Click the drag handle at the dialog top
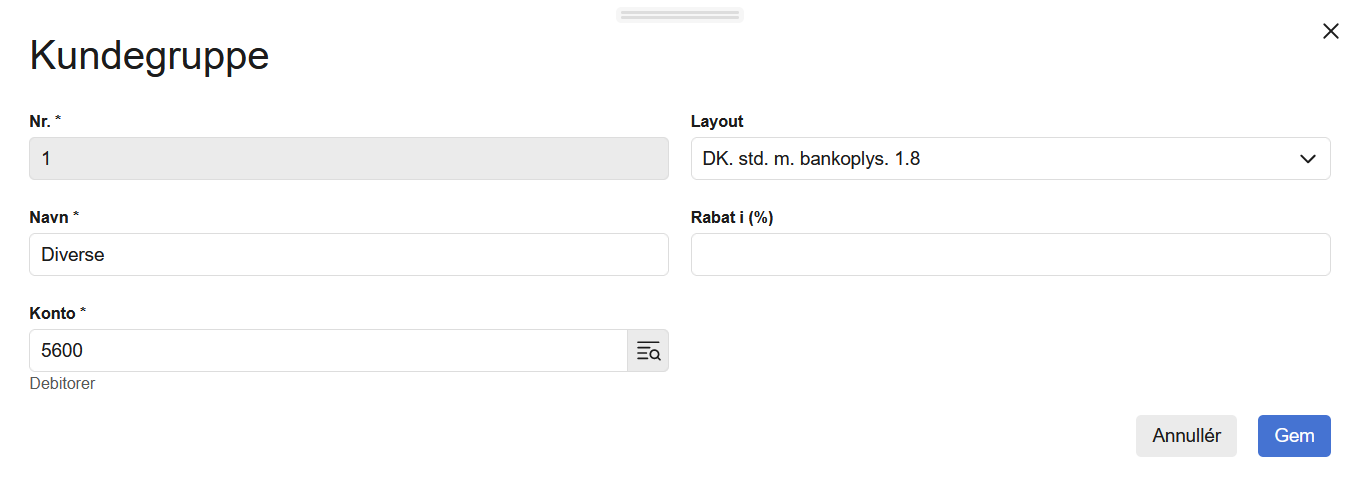Viewport: 1358px width, 486px height. (x=679, y=15)
